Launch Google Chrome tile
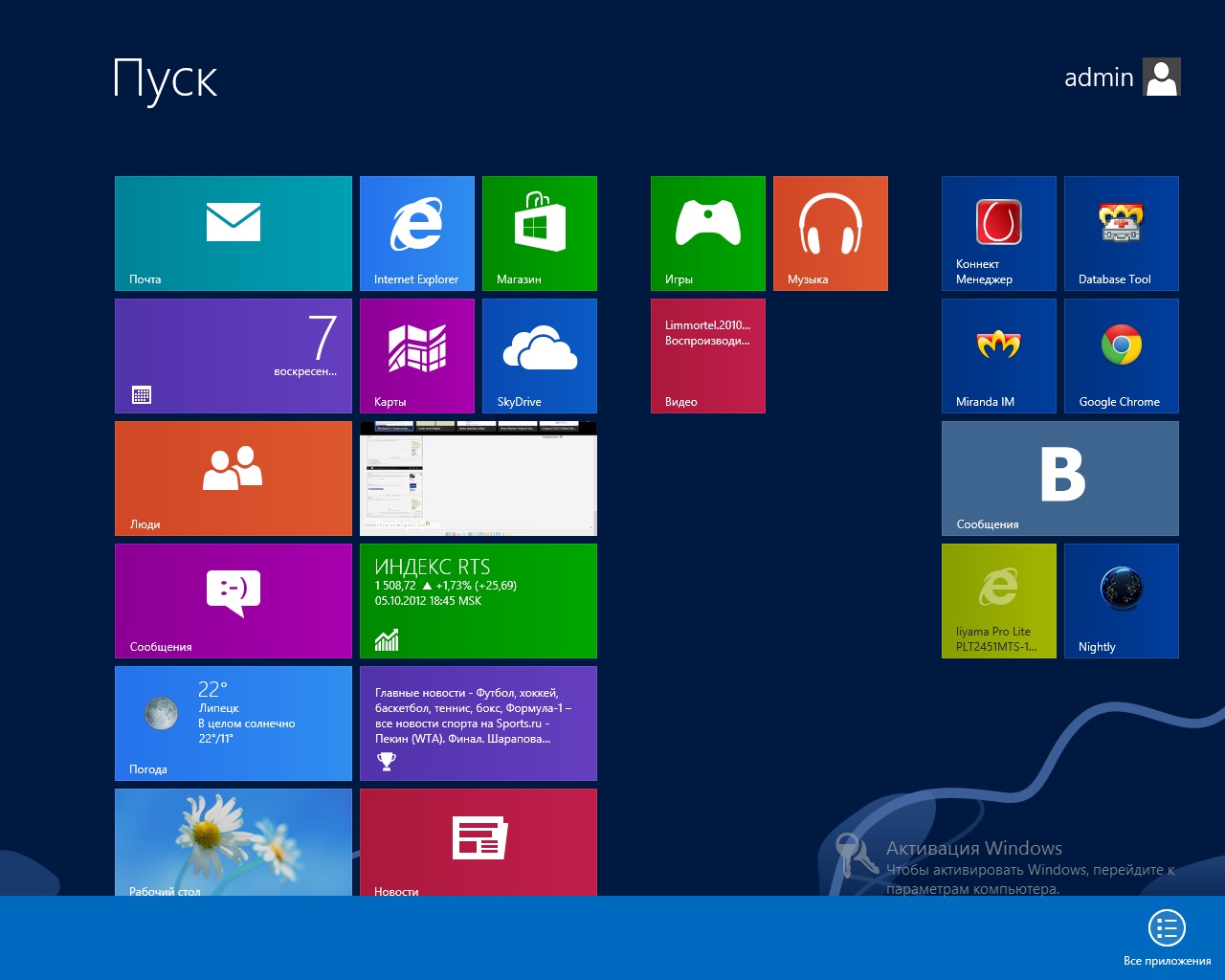Viewport: 1225px width, 980px height. point(1121,355)
